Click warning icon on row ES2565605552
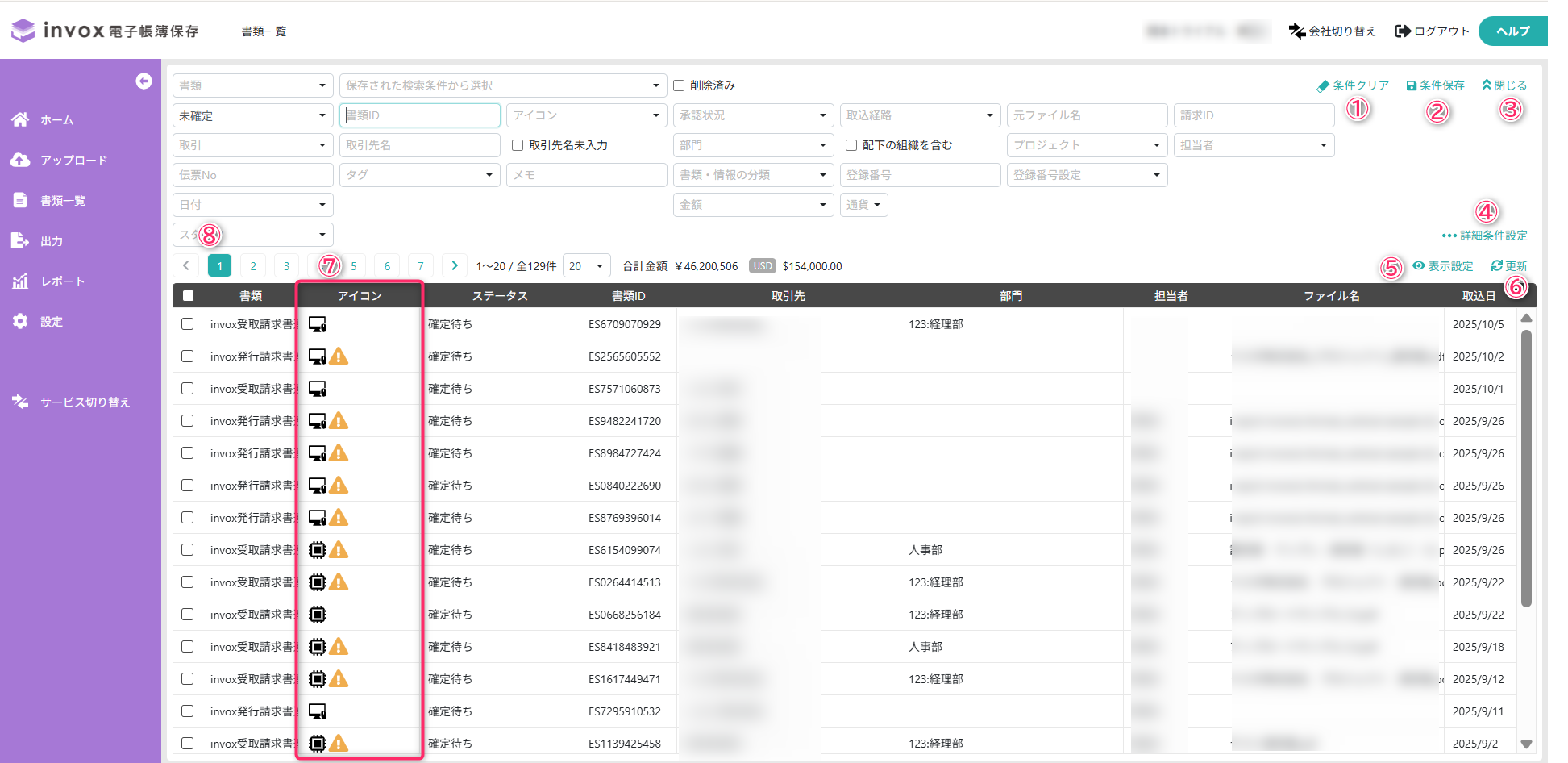 pyautogui.click(x=339, y=356)
